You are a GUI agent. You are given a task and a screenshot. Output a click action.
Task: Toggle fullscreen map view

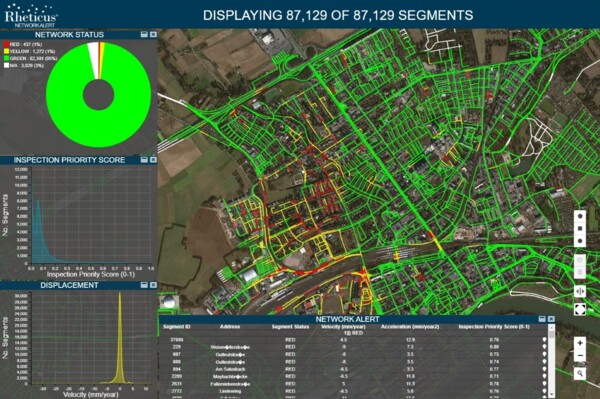580,309
